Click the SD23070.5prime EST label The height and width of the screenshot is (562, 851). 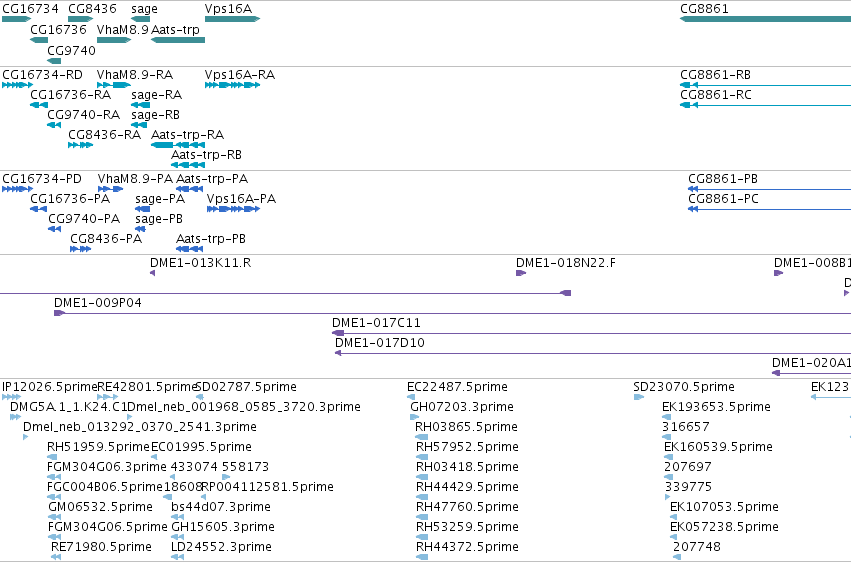[x=684, y=387]
